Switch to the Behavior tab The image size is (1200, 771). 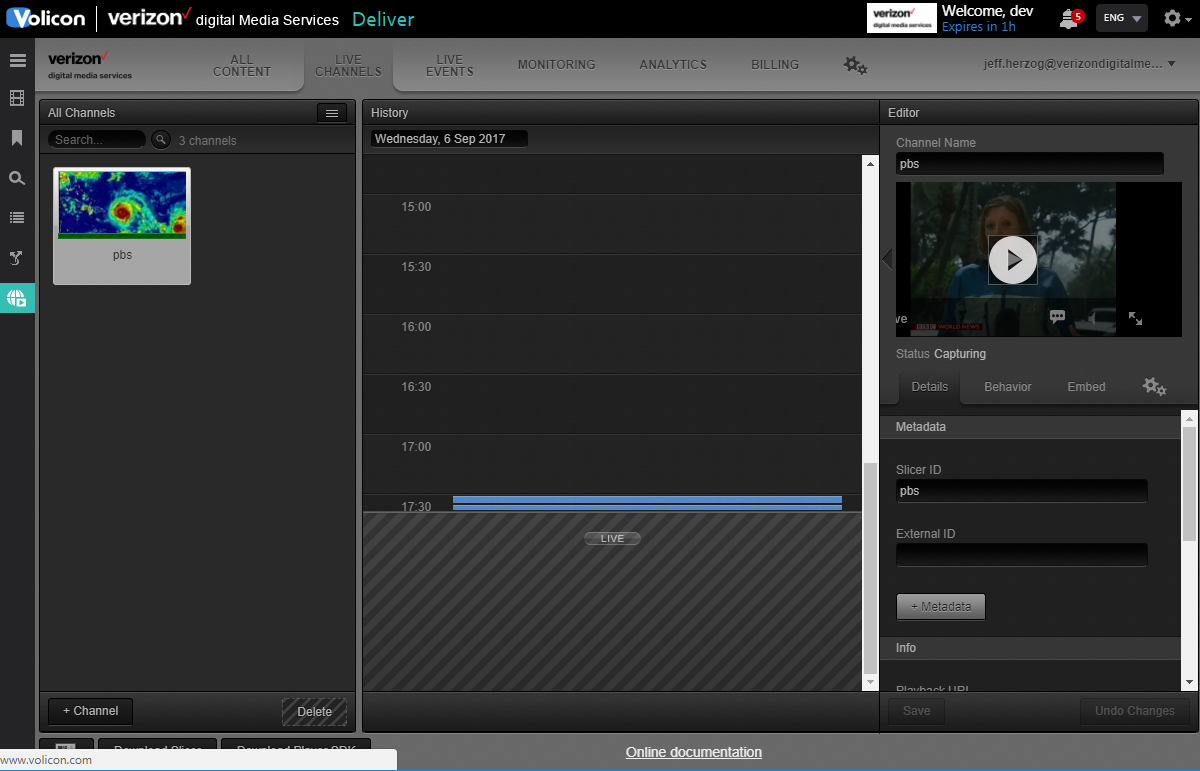1007,386
